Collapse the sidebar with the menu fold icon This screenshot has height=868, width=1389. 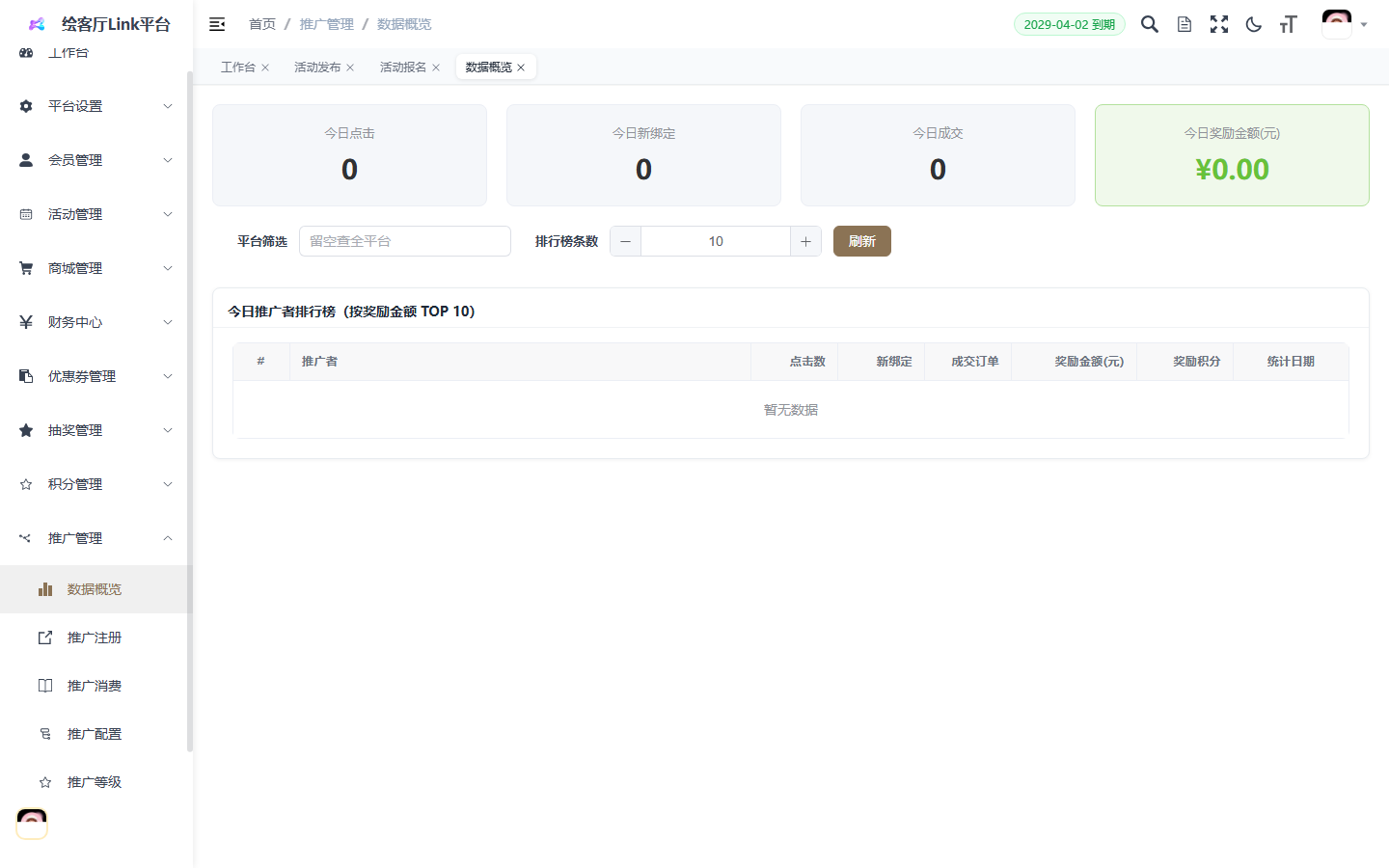click(217, 24)
